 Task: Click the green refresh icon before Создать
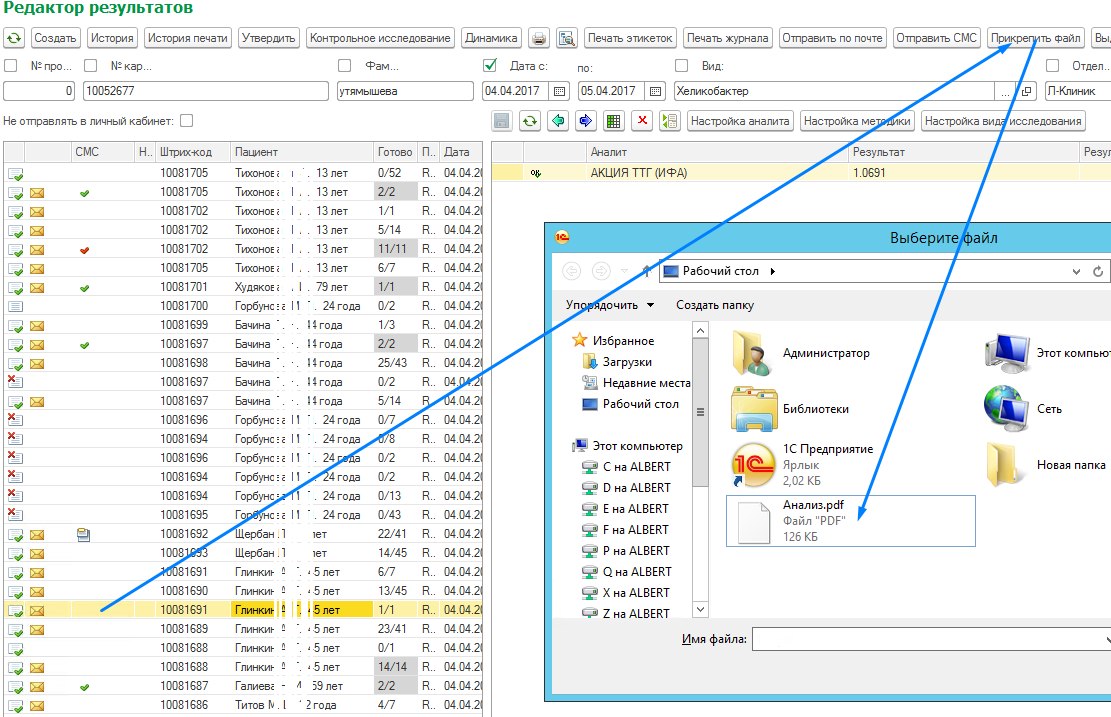click(14, 38)
